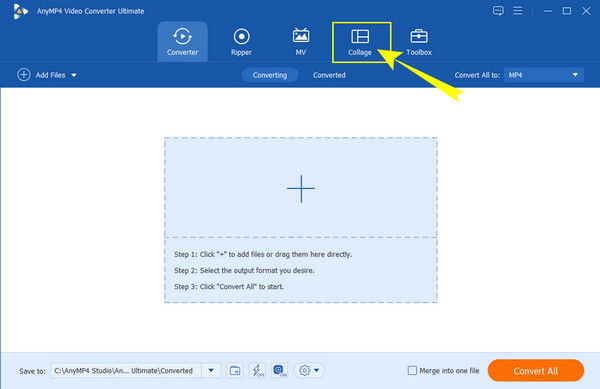Click Add Files label
This screenshot has width=600, height=389.
51,75
